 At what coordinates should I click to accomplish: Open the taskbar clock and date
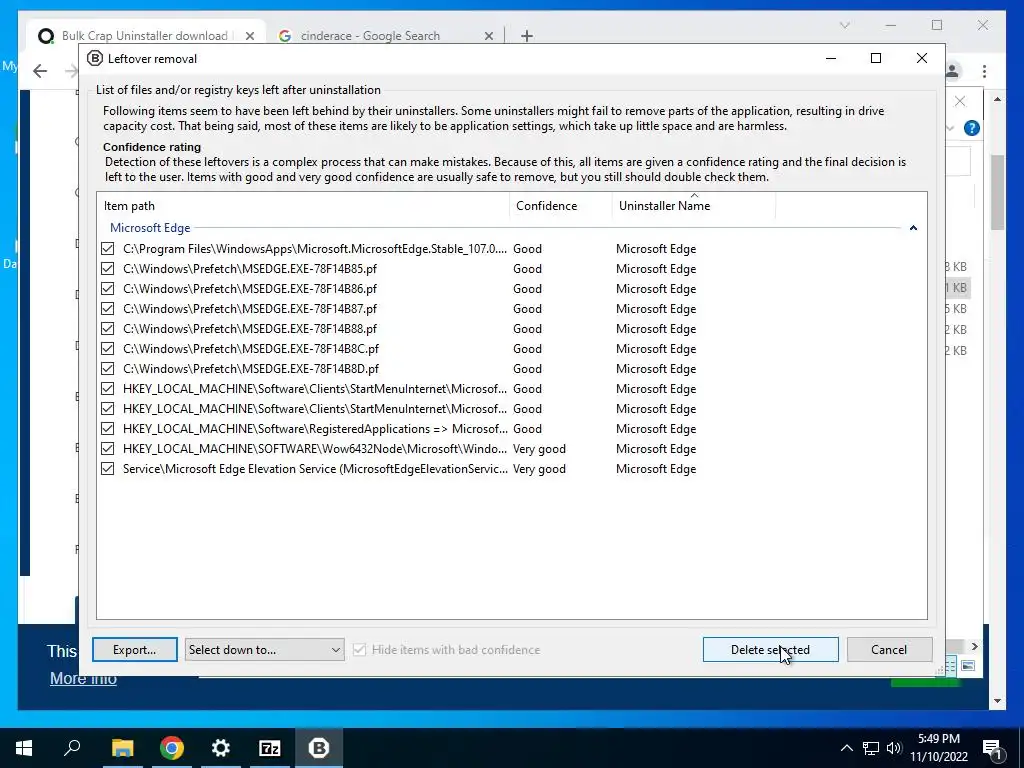coord(938,748)
